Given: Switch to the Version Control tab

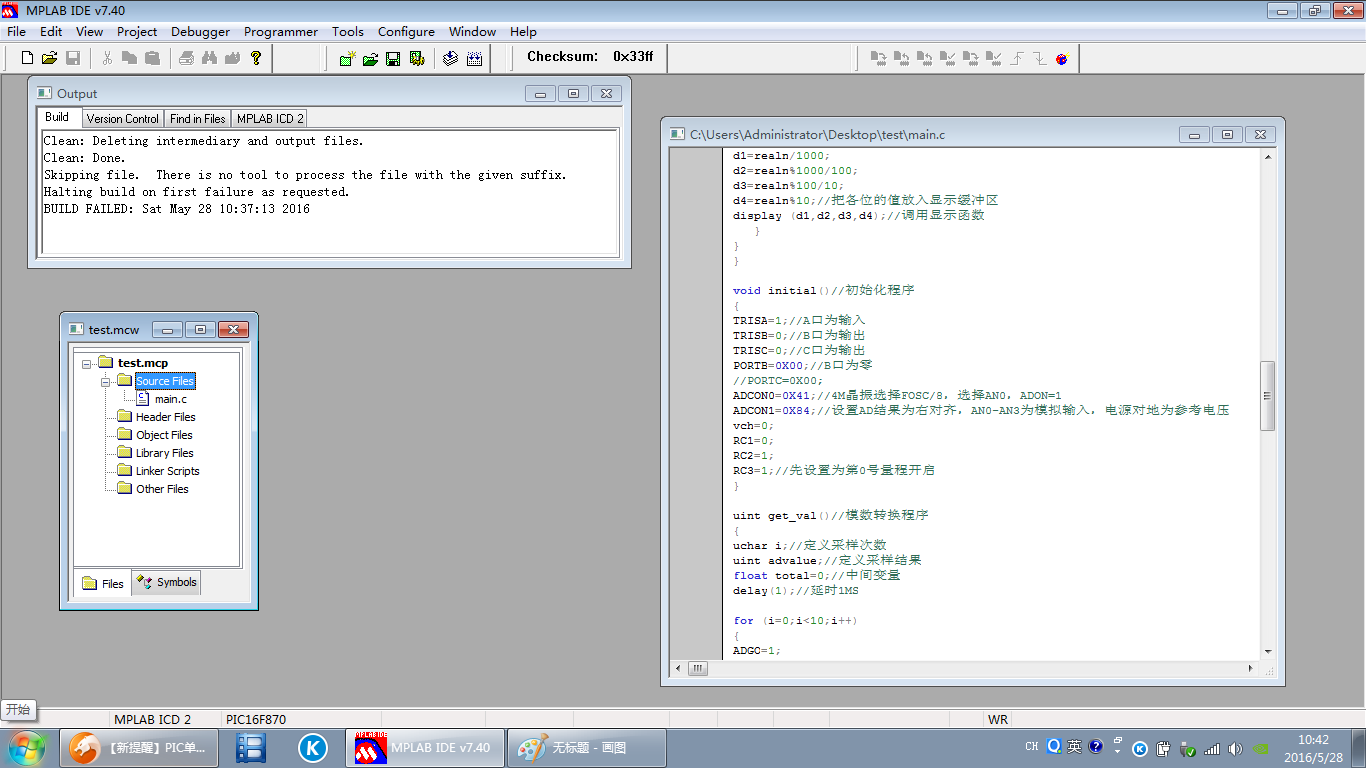Looking at the screenshot, I should pyautogui.click(x=123, y=118).
